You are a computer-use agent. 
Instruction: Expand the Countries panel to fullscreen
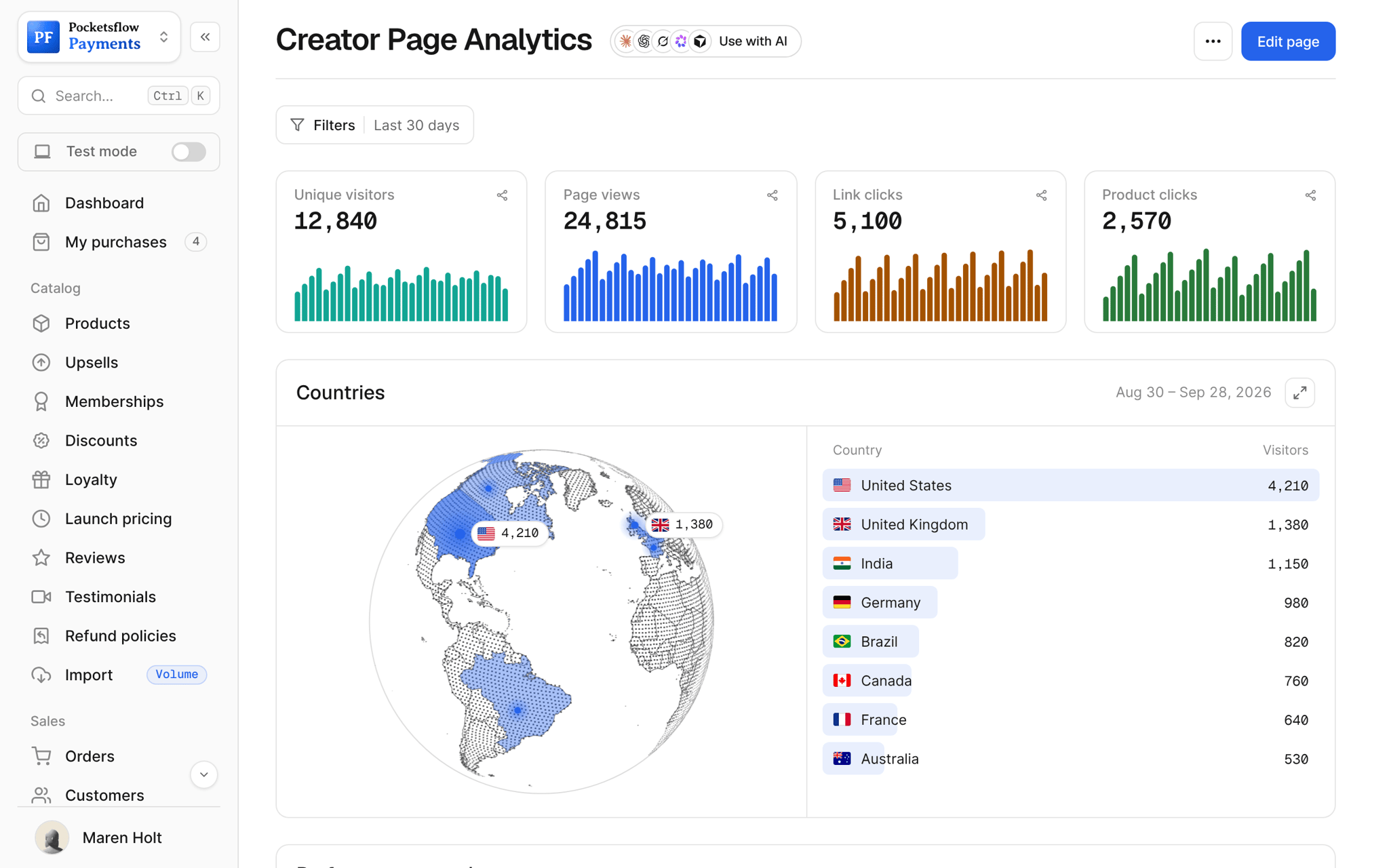pos(1299,393)
